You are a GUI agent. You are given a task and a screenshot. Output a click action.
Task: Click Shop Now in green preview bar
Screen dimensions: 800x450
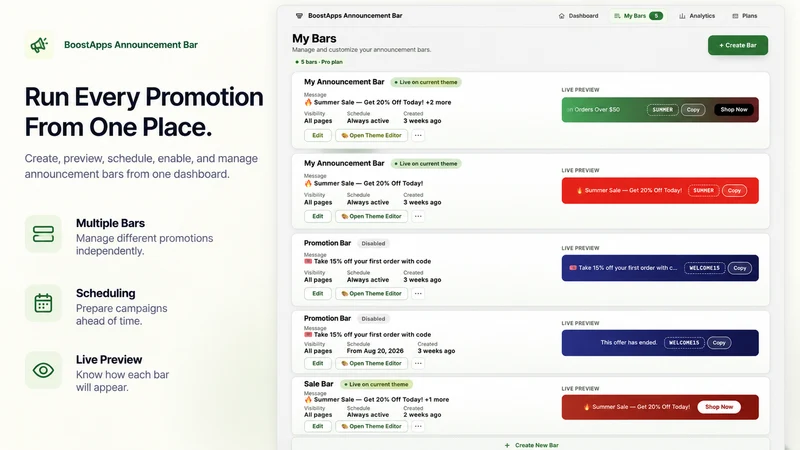pos(734,110)
